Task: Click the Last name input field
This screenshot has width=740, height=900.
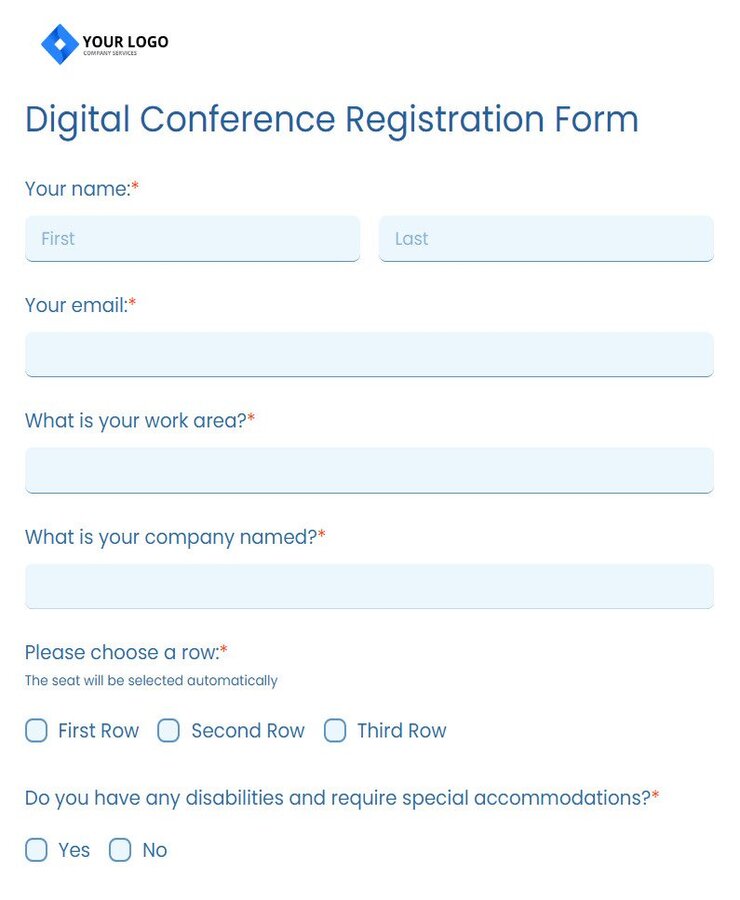Action: (x=546, y=238)
